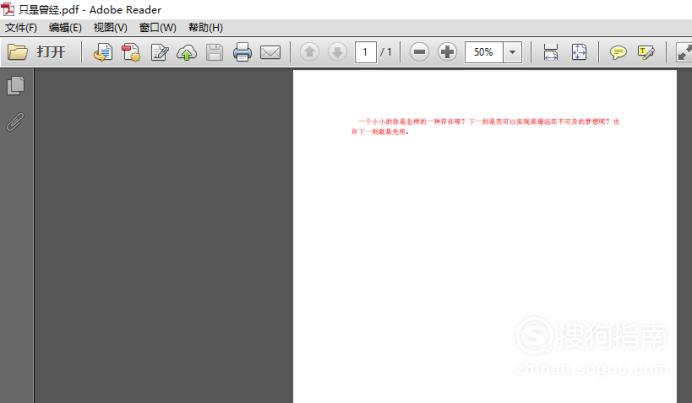Open the 窗口(W) menu
692x403 pixels.
click(158, 28)
